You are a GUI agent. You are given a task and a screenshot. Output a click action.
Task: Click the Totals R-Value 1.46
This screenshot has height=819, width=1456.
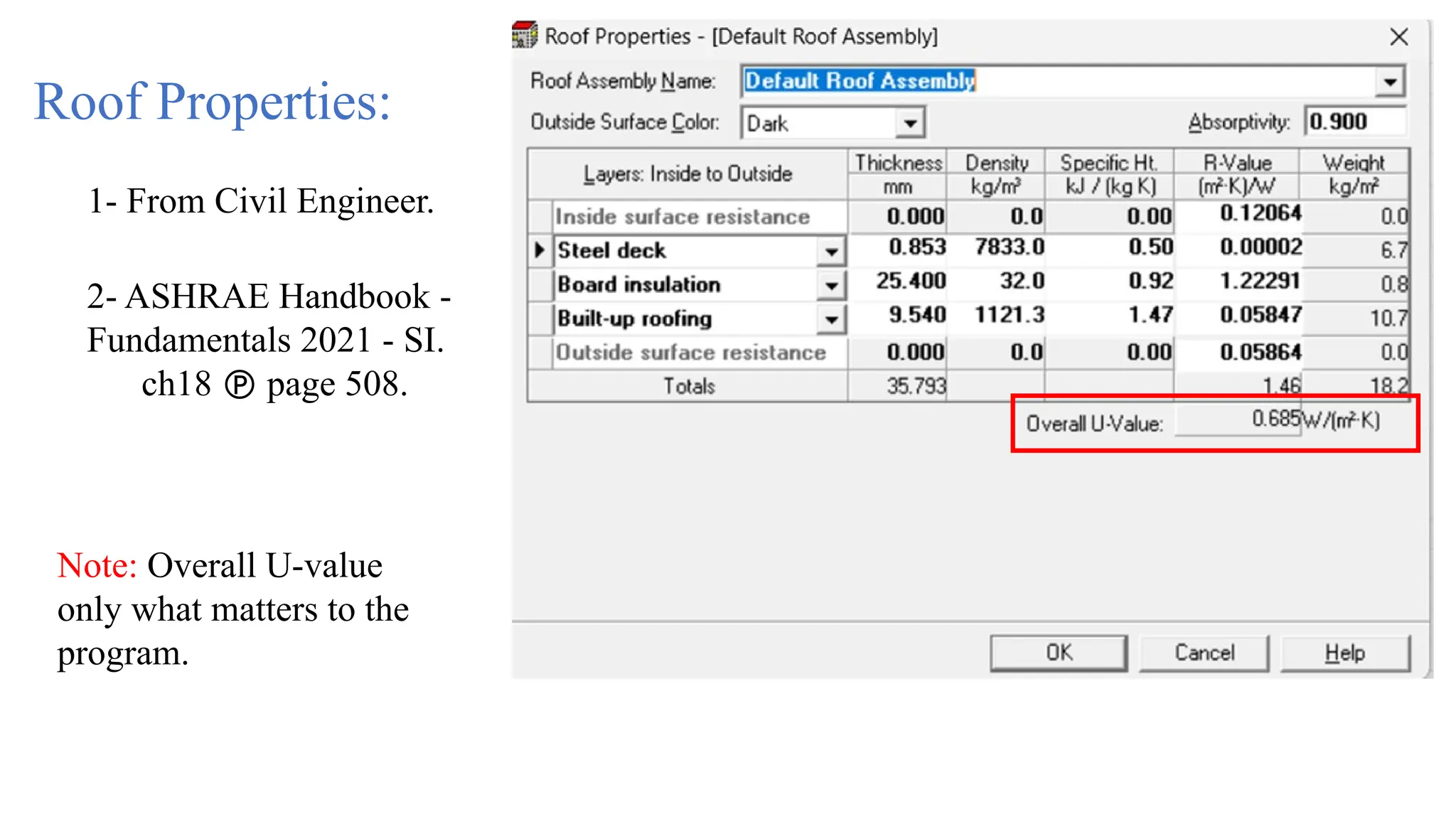1238,386
